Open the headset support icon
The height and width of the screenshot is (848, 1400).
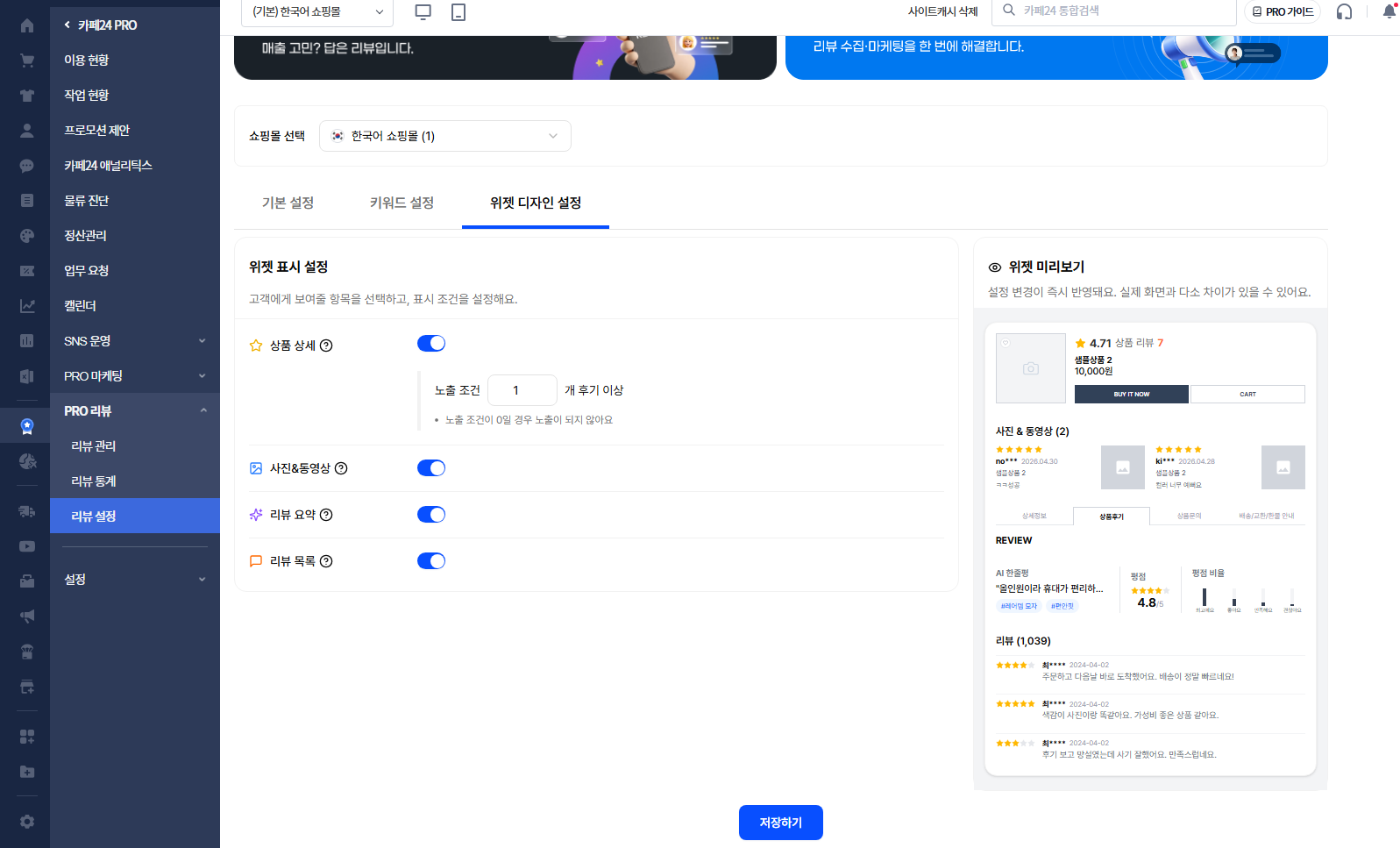tap(1344, 11)
